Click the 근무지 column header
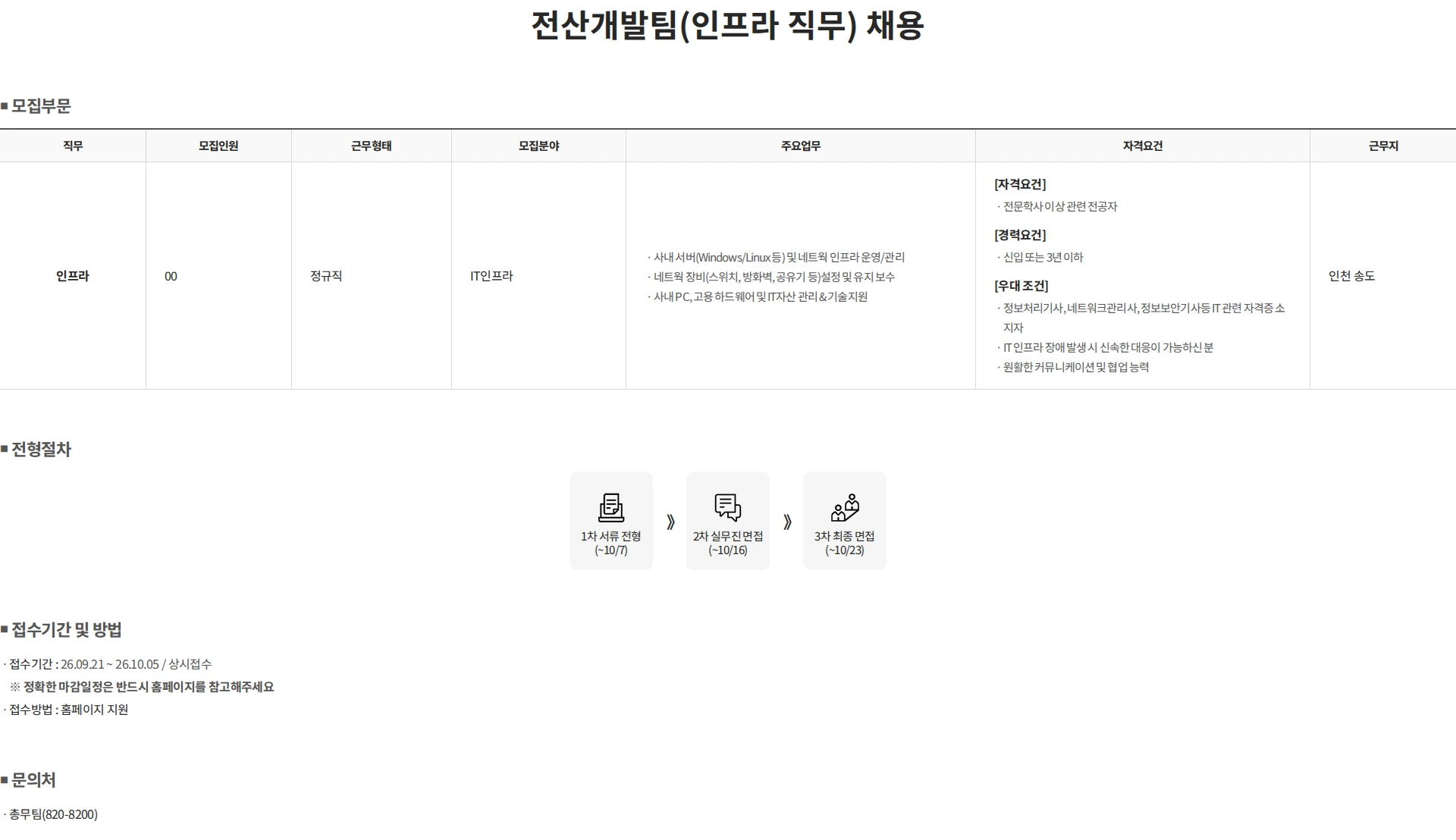 1383,146
